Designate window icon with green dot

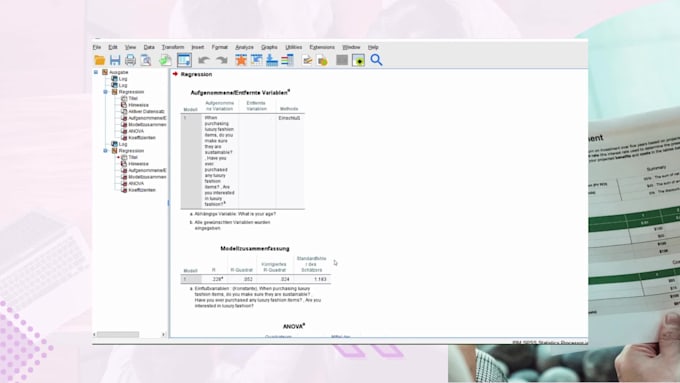358,60
